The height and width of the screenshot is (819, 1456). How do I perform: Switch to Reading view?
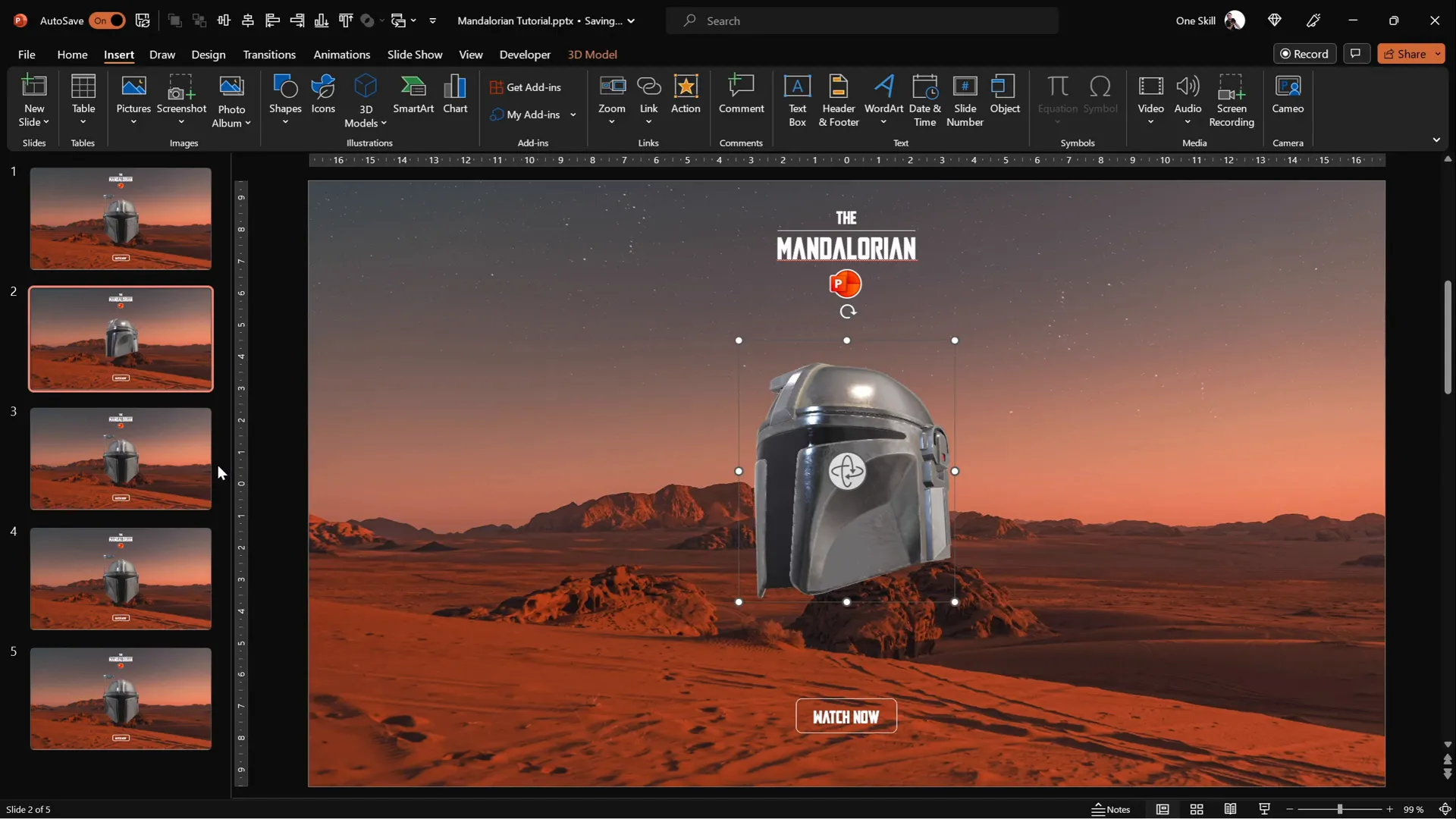pyautogui.click(x=1231, y=809)
